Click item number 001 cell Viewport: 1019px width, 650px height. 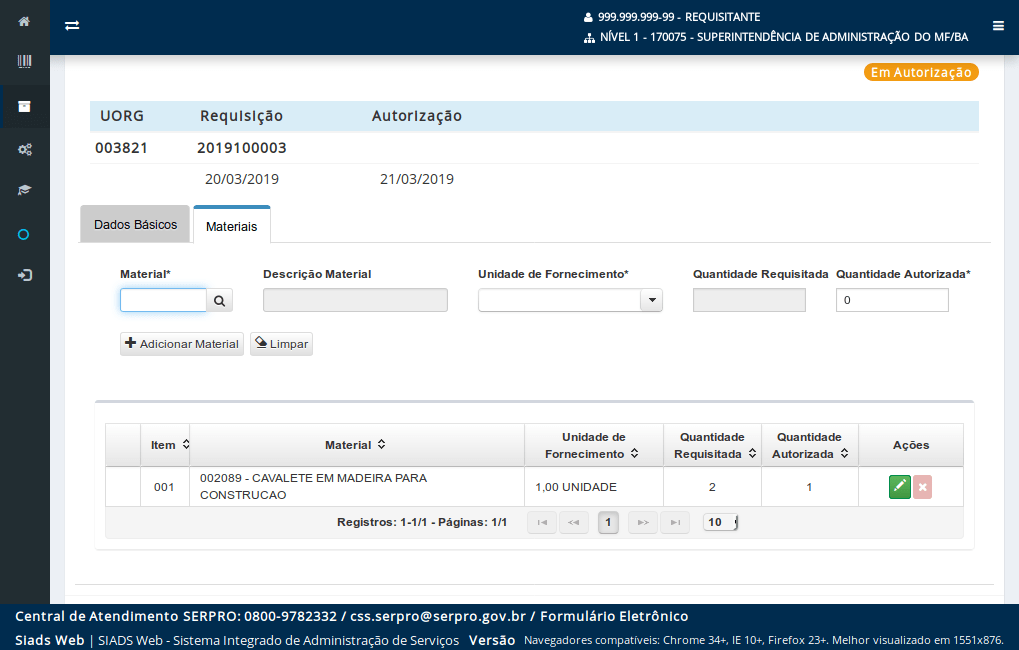164,487
